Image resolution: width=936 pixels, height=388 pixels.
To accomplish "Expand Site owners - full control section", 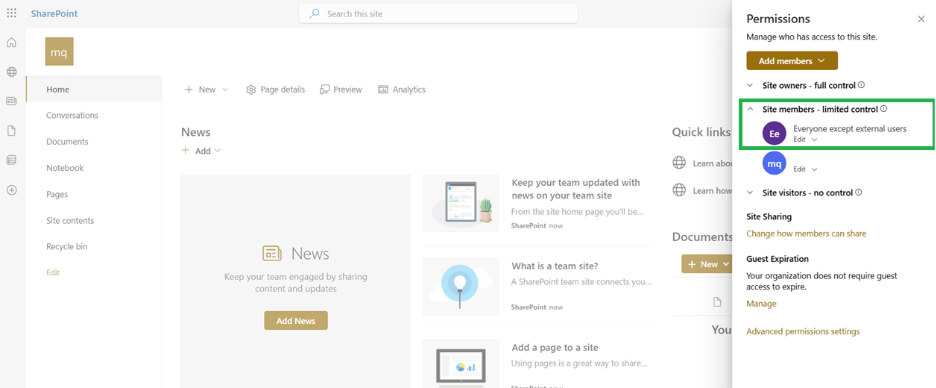I will coord(750,85).
